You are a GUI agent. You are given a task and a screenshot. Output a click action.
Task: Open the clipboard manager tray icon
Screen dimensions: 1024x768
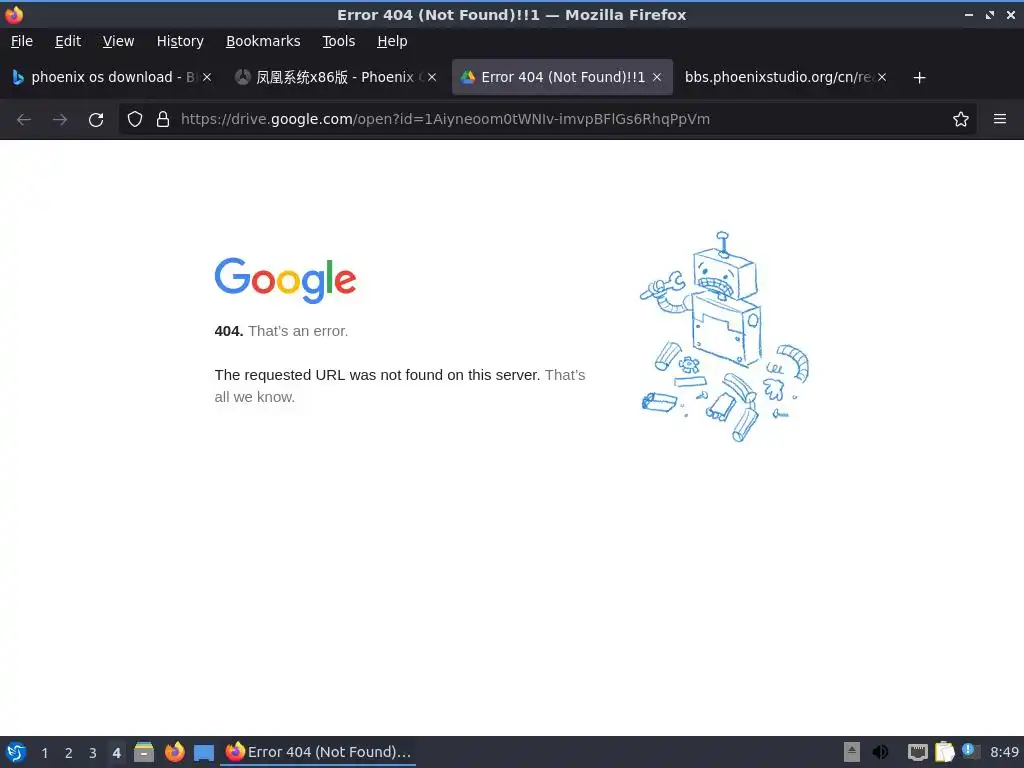coord(945,752)
